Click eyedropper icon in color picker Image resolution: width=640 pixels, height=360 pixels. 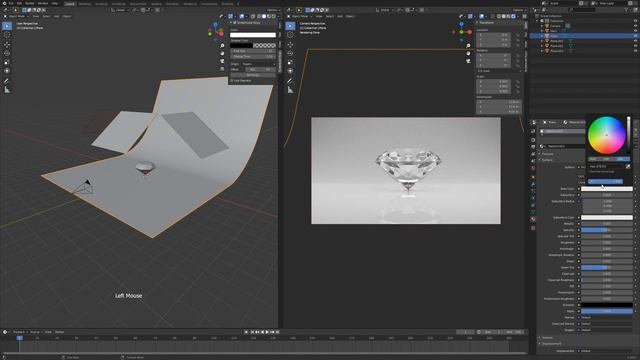628,167
